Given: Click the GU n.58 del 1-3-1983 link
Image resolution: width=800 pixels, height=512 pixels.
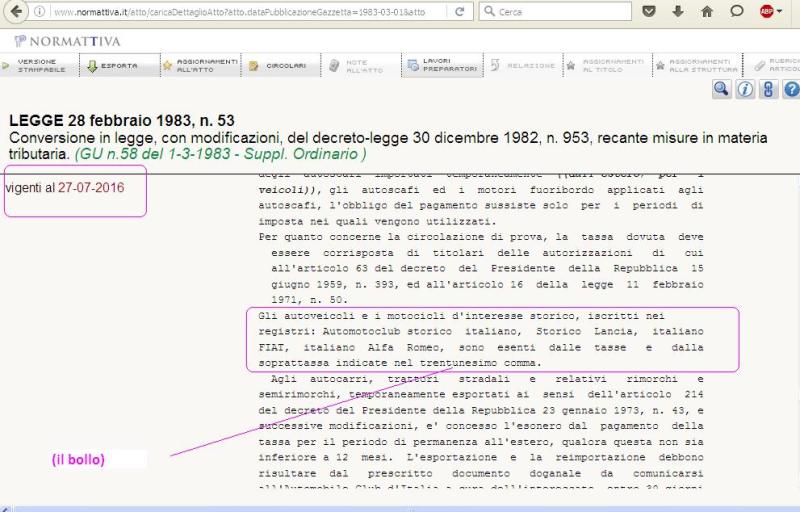Looking at the screenshot, I should (x=219, y=155).
